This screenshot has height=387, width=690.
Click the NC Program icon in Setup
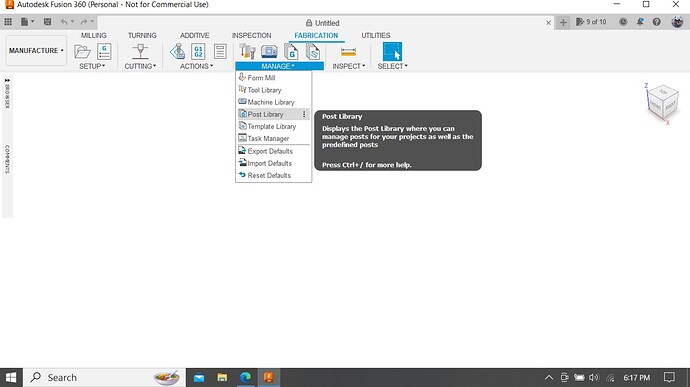(x=104, y=52)
